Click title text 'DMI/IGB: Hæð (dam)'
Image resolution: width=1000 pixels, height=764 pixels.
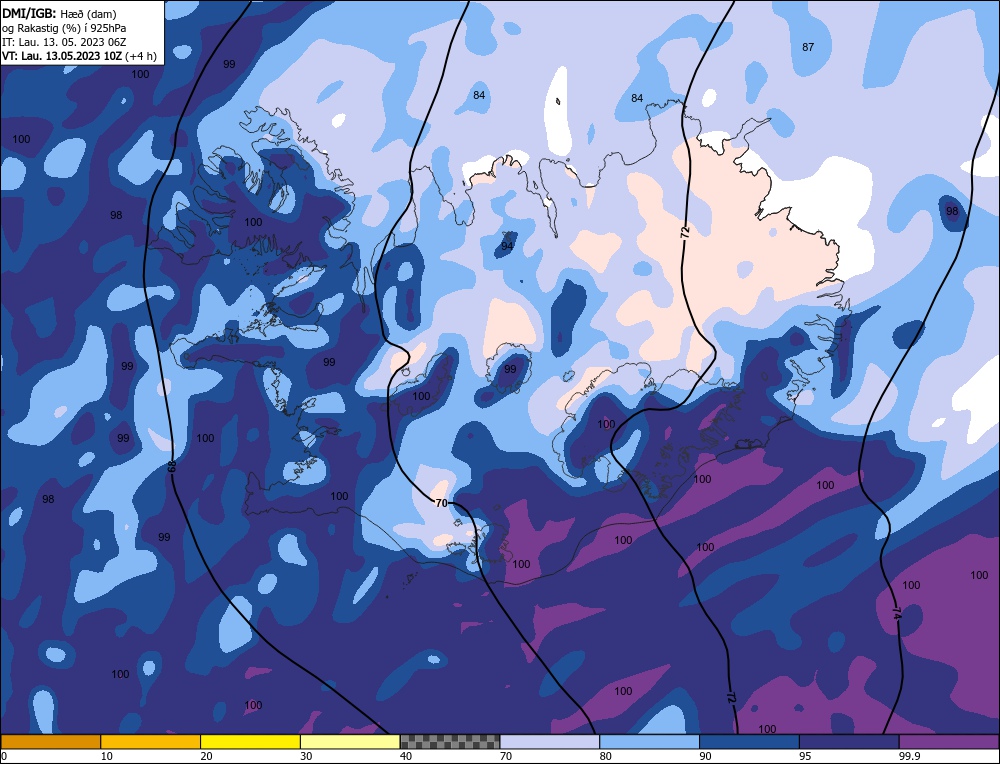pyautogui.click(x=59, y=13)
